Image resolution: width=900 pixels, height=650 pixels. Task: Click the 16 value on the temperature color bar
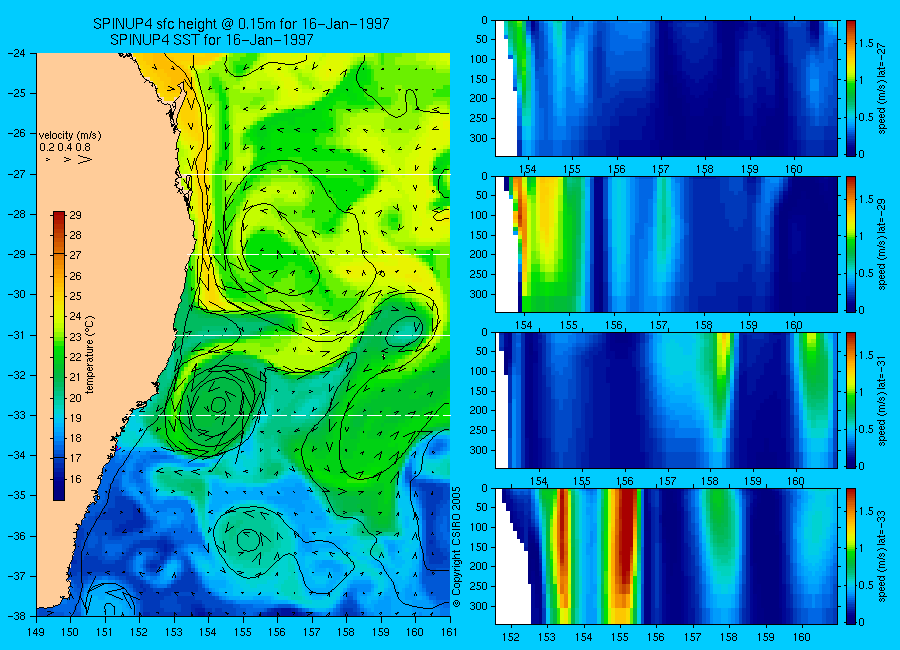(75, 479)
